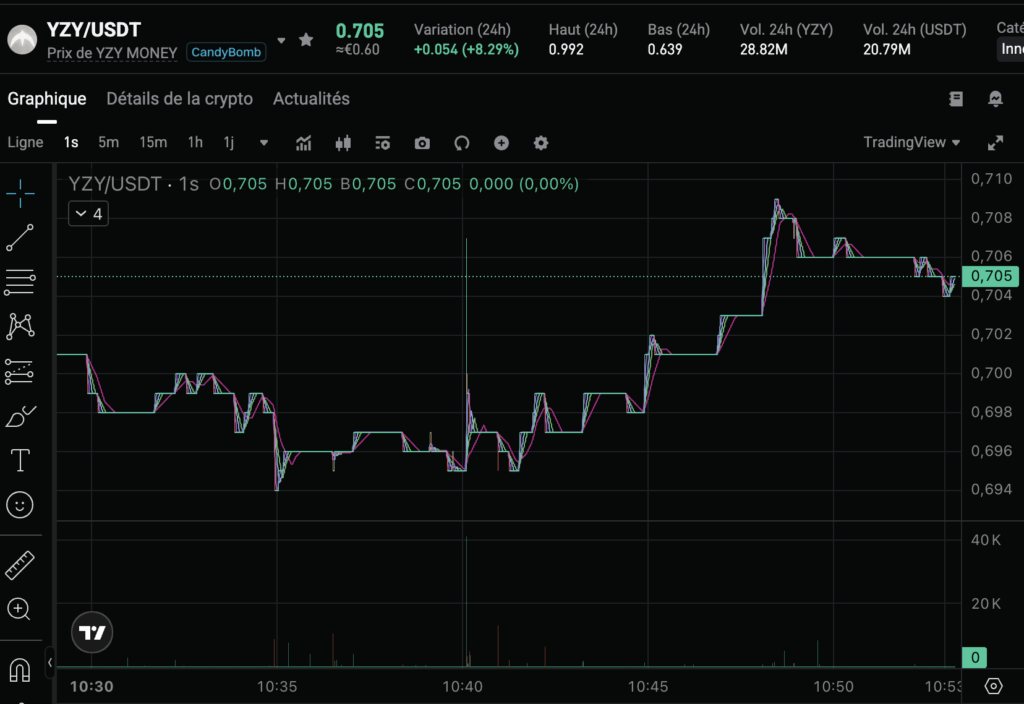Select the XABCD pattern tool
1024x704 pixels.
coord(21,325)
